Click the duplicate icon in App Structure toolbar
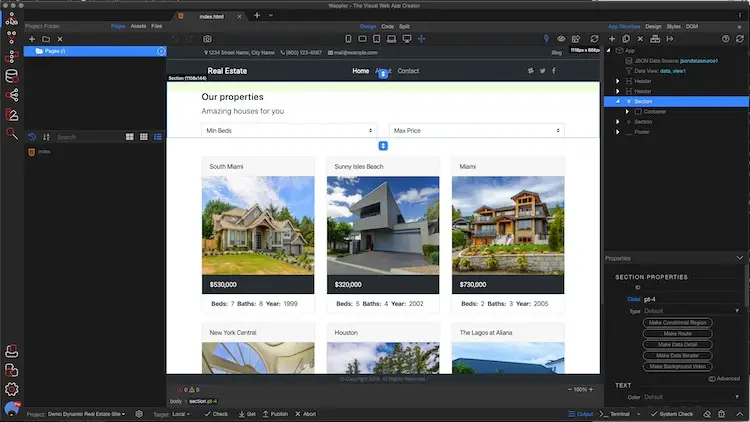750x422 pixels. coord(626,39)
